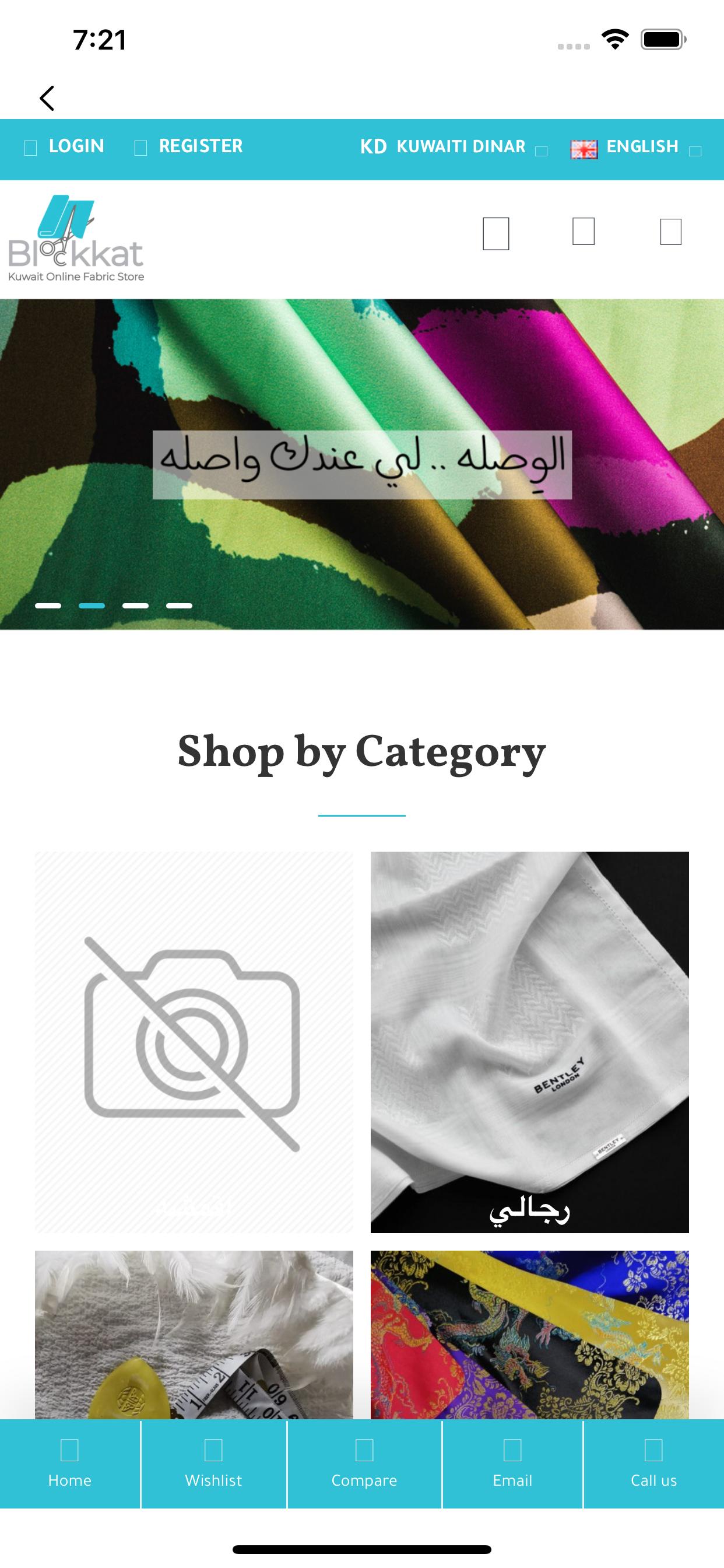Viewport: 724px width, 1568px height.
Task: Click the Login icon box
Action: pos(30,148)
